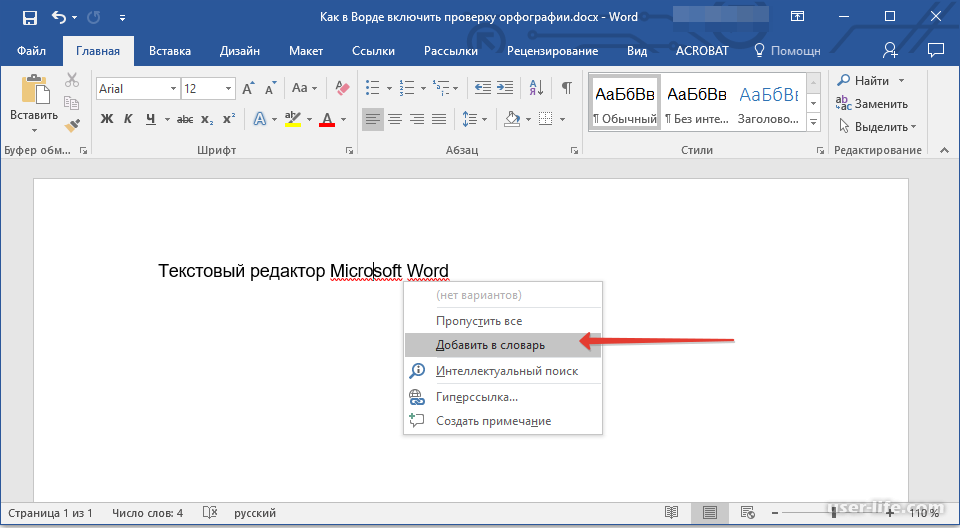960x528 pixels.
Task: Apply red font color
Action: 327,119
